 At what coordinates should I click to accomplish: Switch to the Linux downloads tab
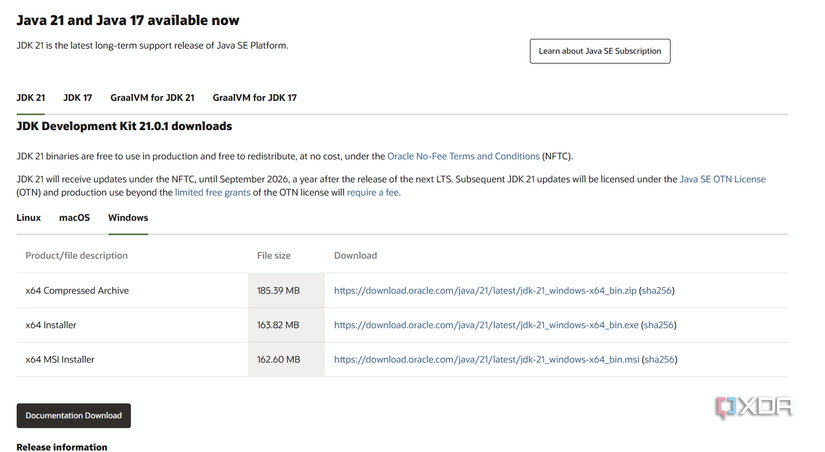[x=29, y=217]
